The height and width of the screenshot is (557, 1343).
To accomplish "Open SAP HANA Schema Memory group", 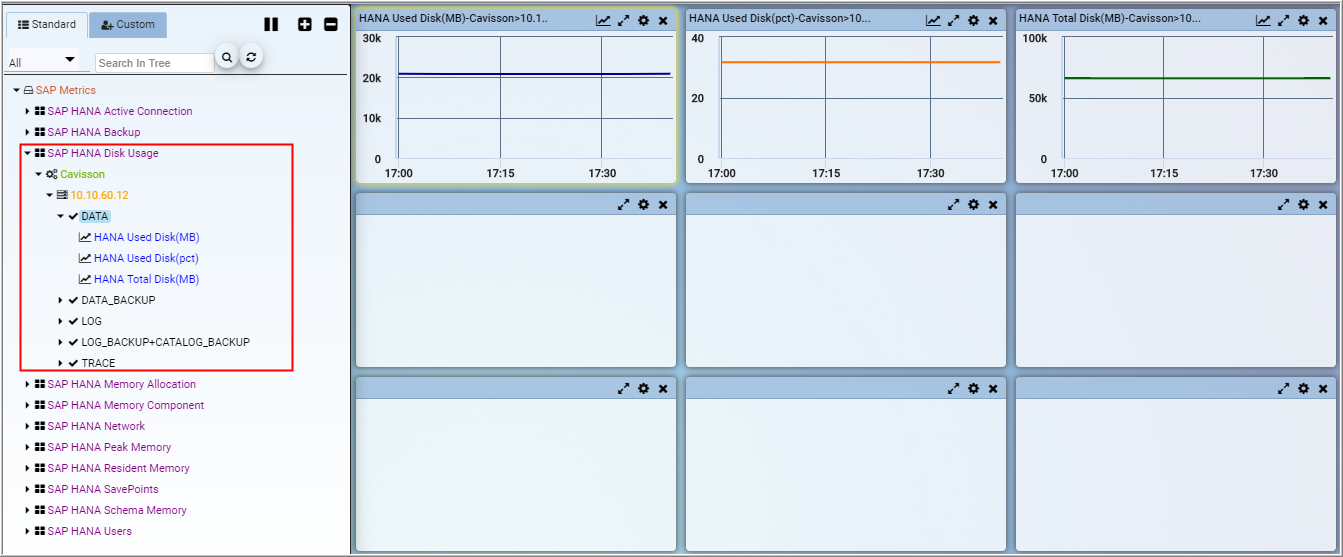I will 117,510.
